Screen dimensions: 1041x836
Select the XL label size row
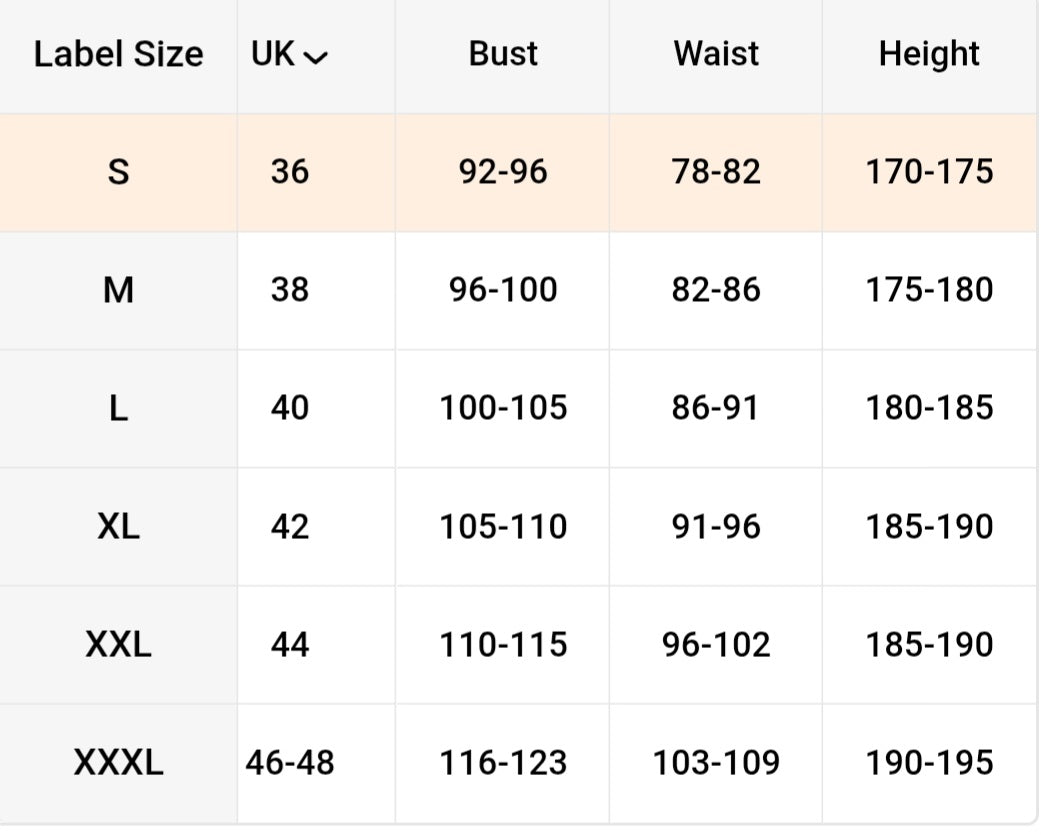click(118, 526)
